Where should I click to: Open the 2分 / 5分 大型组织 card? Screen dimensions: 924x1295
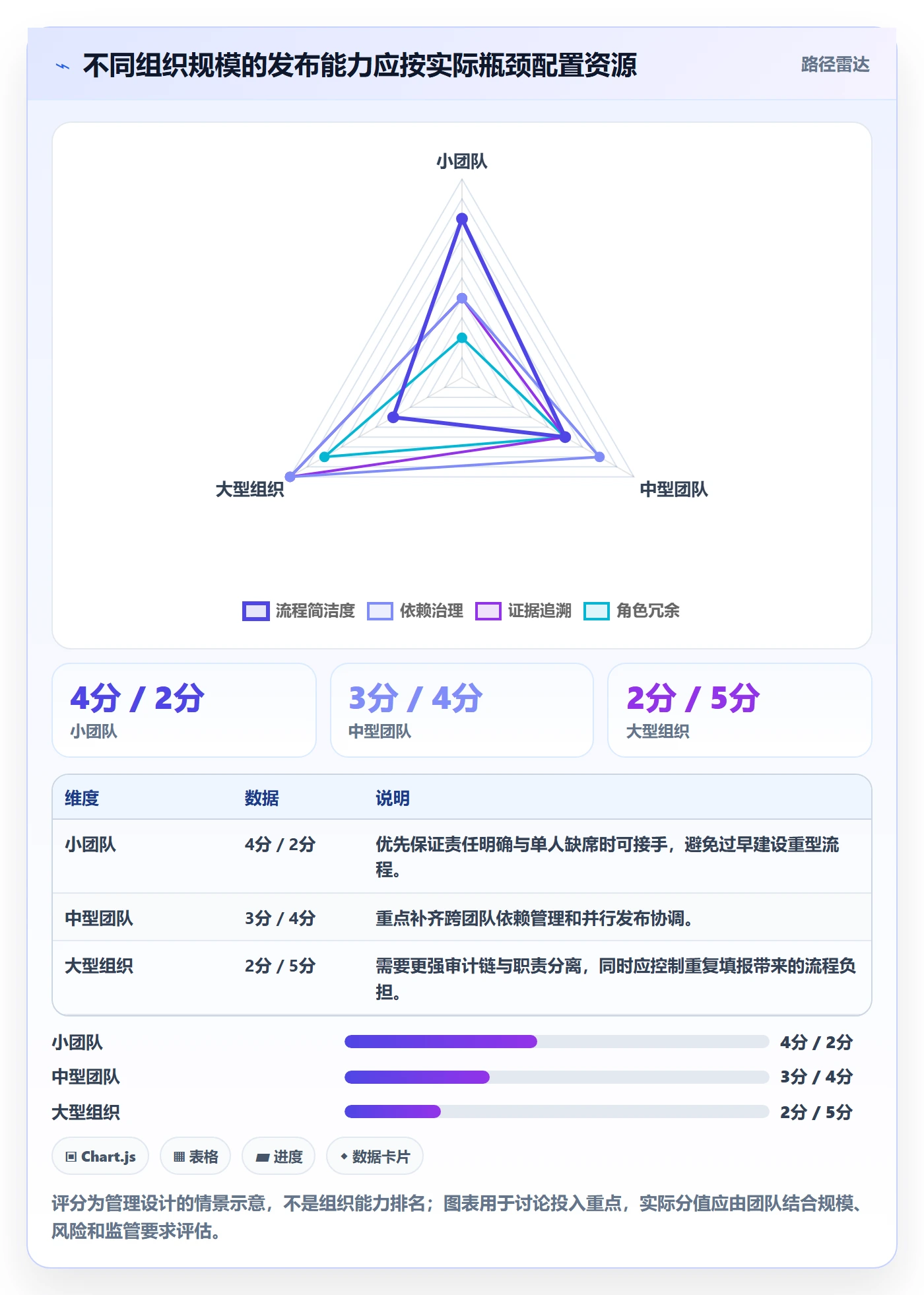coord(740,710)
